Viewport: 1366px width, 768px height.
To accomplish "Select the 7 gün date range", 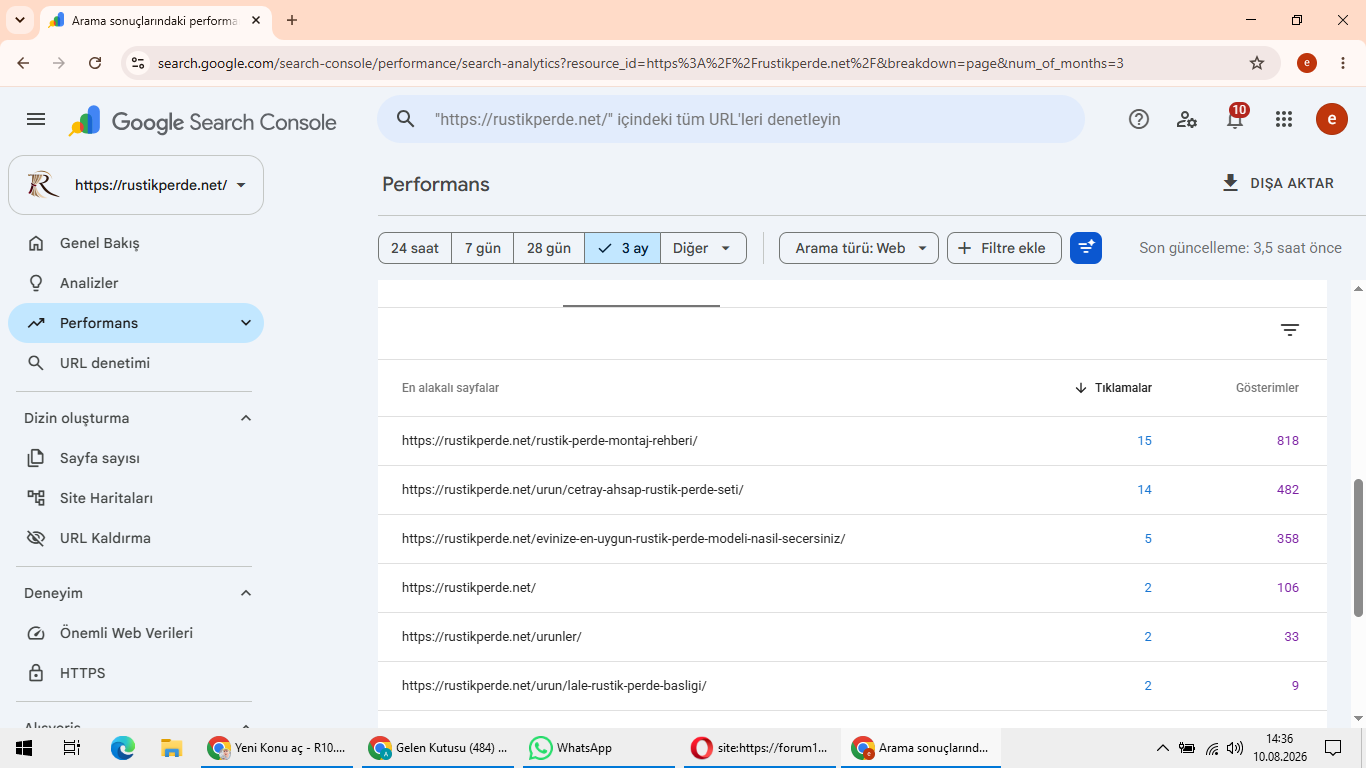I will (x=483, y=248).
